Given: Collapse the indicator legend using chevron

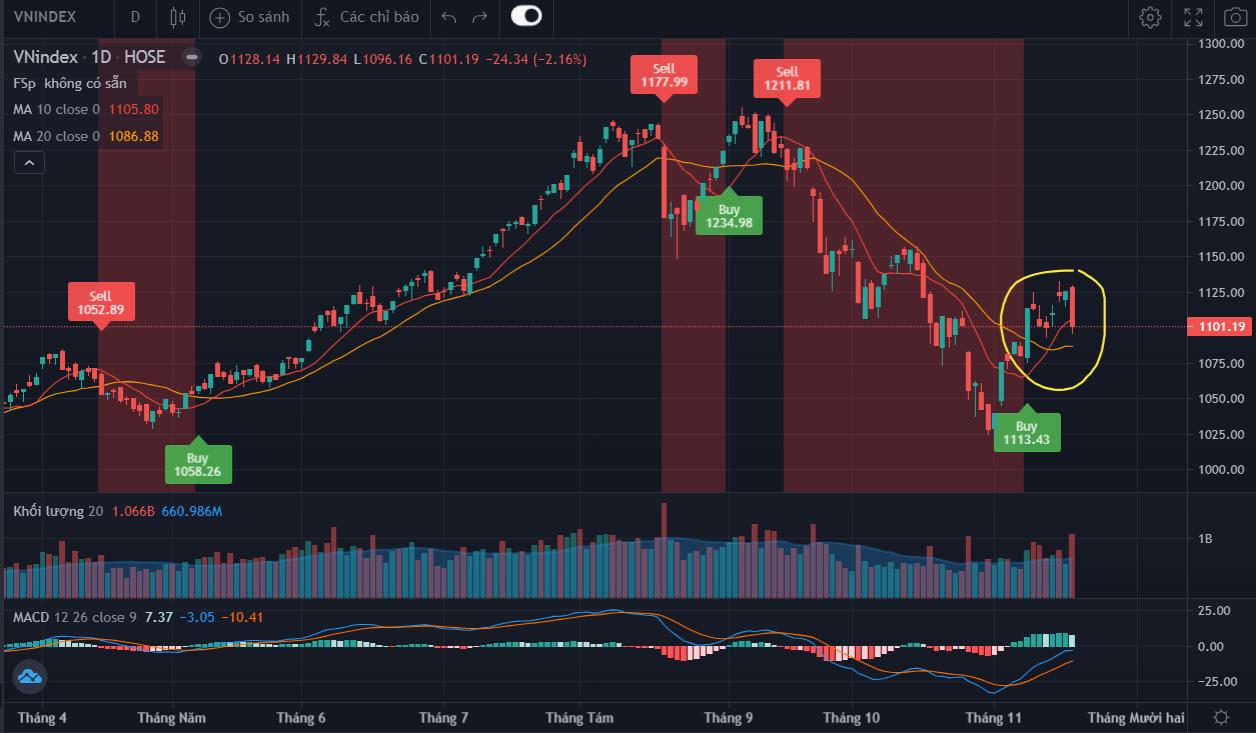Looking at the screenshot, I should click(28, 162).
